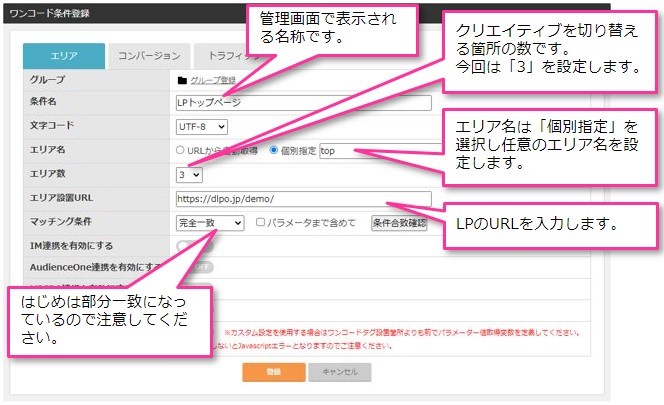Viewport: 664px width, 405px height.
Task: Check the パラメータまで含めて checkbox
Action: (261, 223)
